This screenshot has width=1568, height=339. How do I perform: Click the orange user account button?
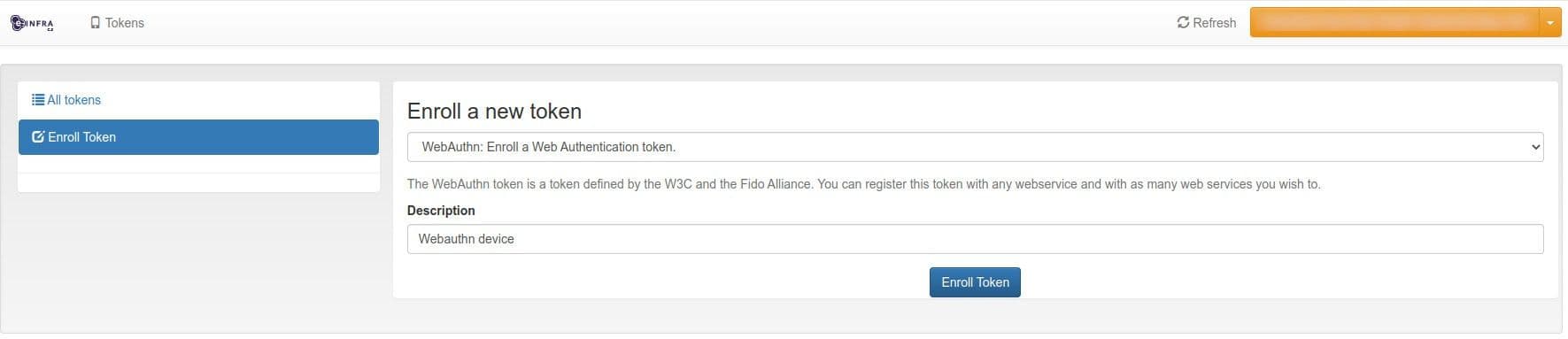pyautogui.click(x=1395, y=23)
